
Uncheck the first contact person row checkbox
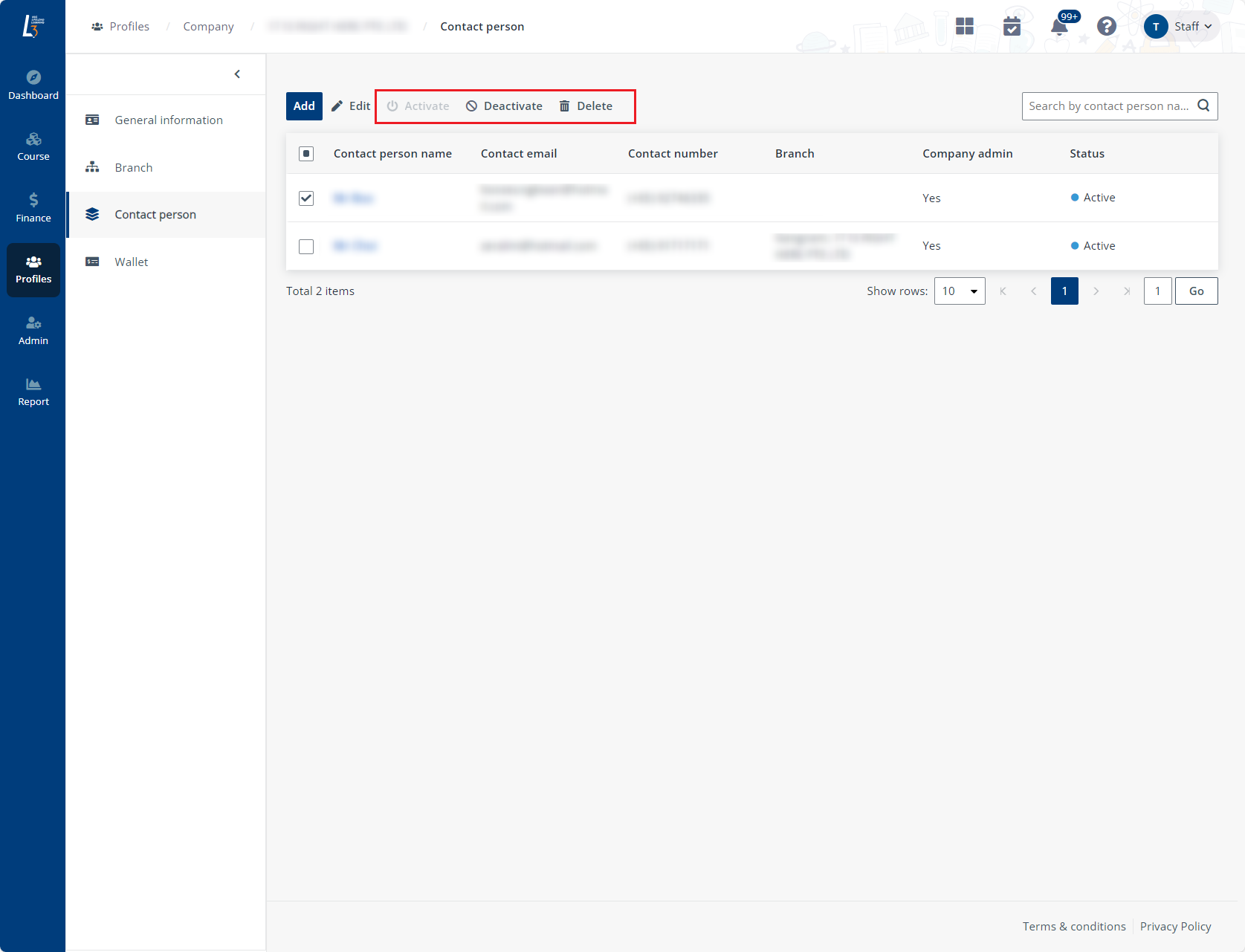[x=306, y=198]
